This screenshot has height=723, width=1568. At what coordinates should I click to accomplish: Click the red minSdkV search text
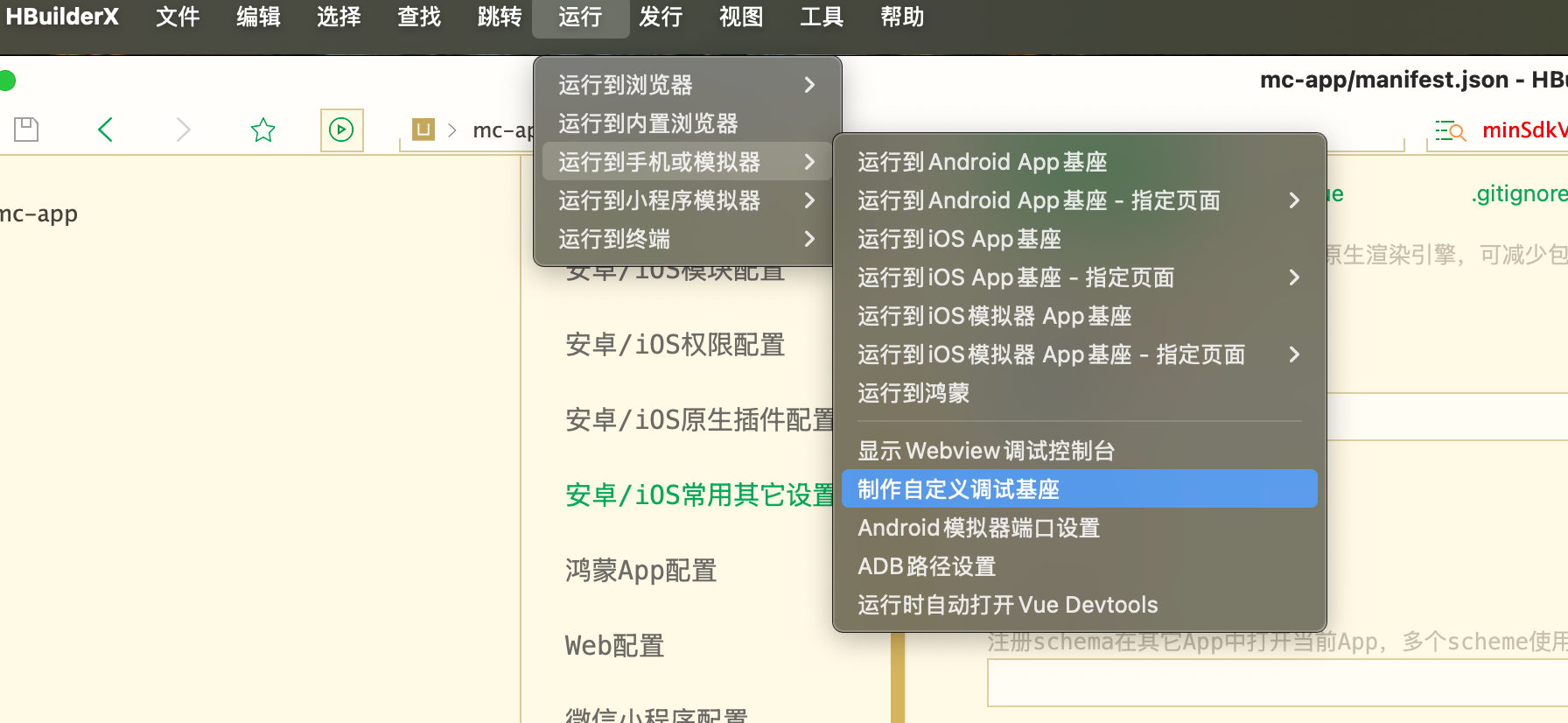(x=1525, y=130)
